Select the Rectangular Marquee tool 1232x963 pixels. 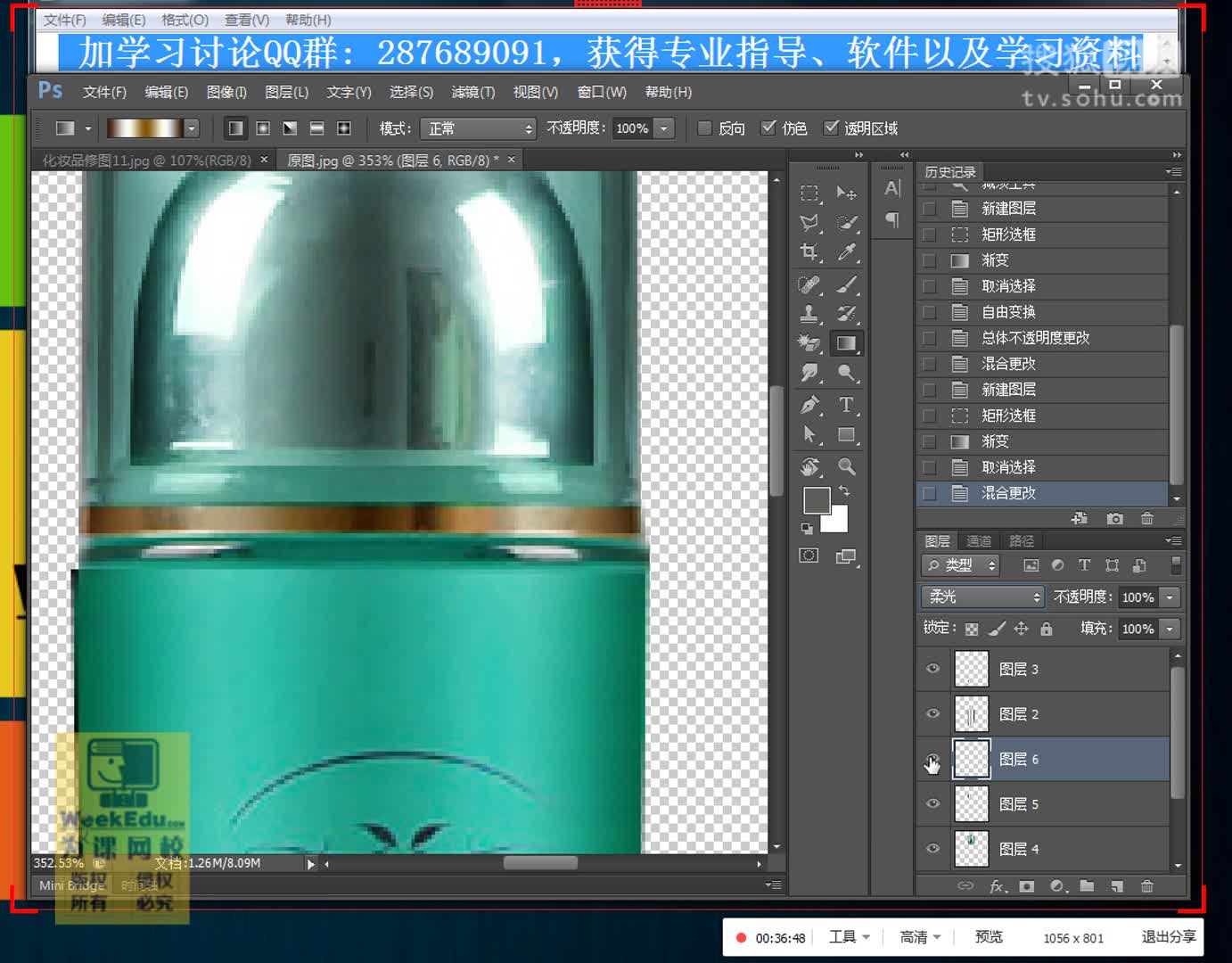[809, 193]
